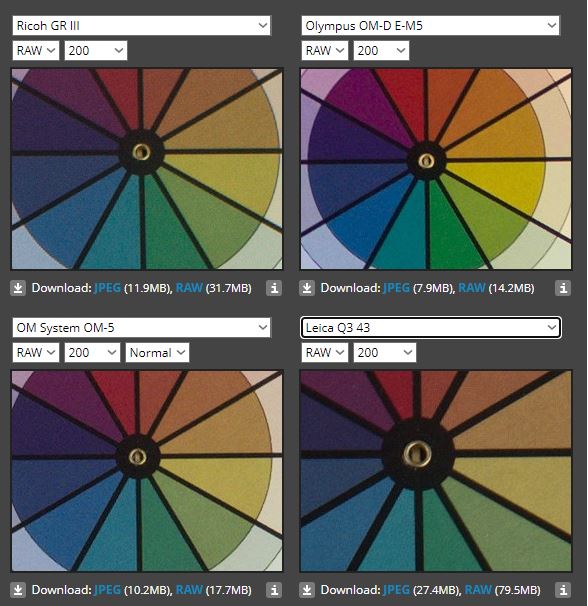Screen dimensions: 588x606
Task: Change RAW format dropdown for Leica Q3 43
Action: pos(325,352)
